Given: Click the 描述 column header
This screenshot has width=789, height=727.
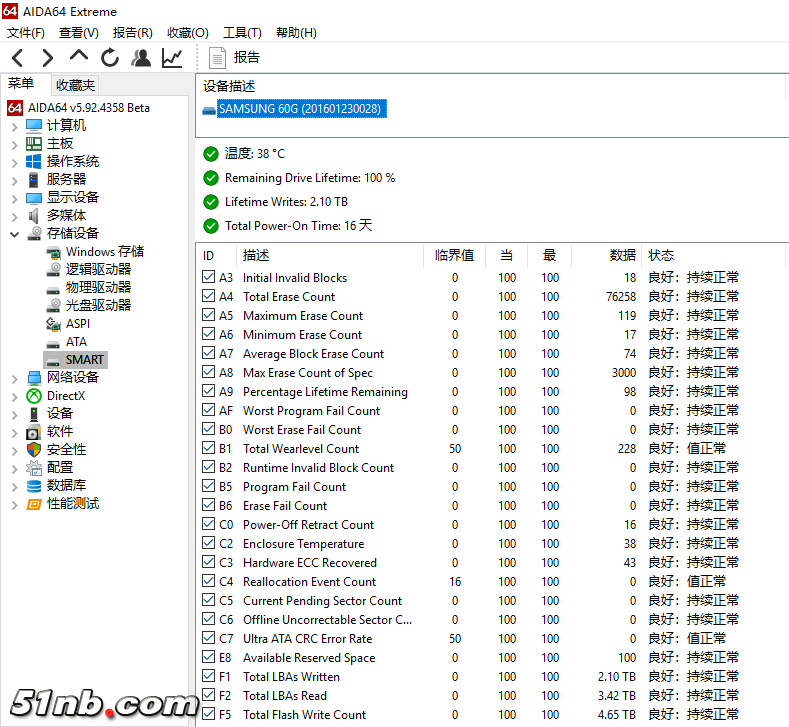Looking at the screenshot, I should pos(256,255).
